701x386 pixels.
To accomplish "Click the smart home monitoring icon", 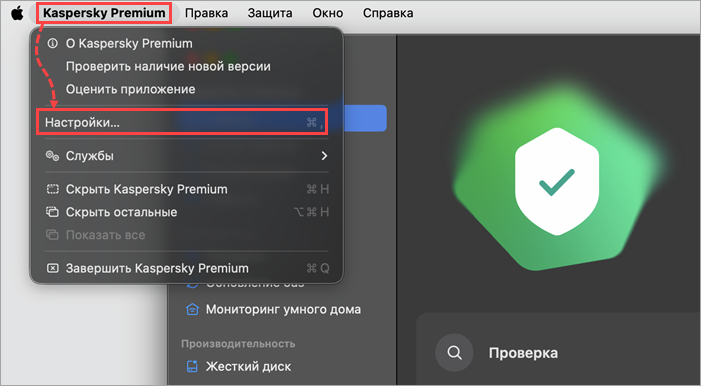I will point(192,310).
